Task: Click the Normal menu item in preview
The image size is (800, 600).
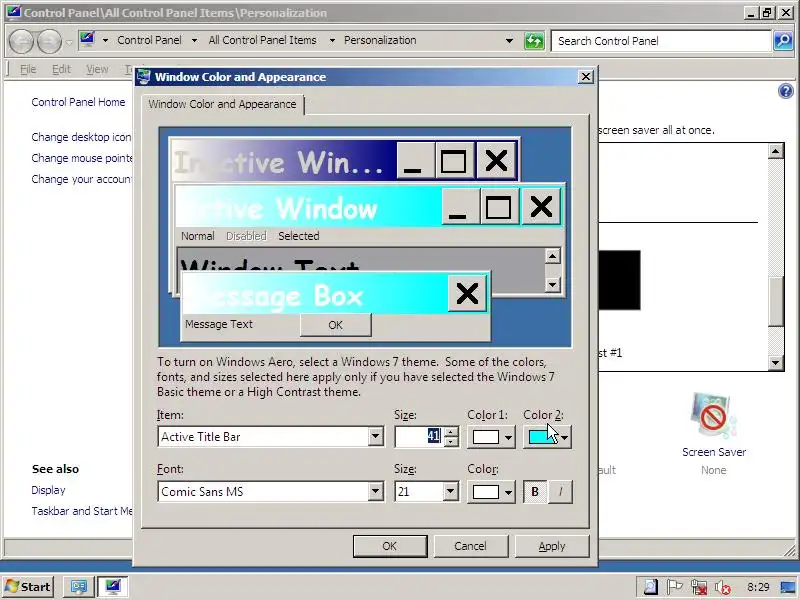Action: tap(197, 236)
